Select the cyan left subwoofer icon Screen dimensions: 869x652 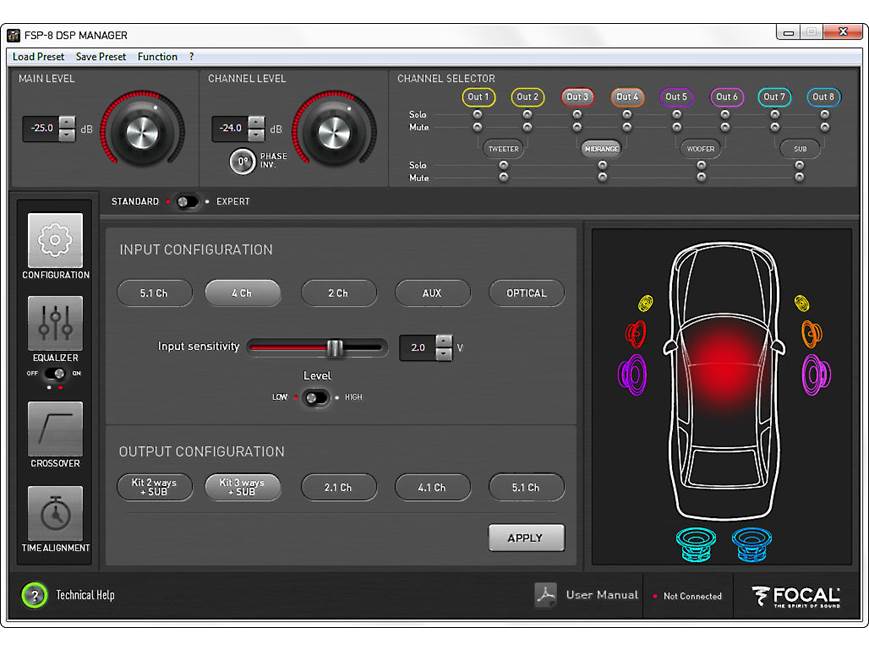click(x=696, y=544)
